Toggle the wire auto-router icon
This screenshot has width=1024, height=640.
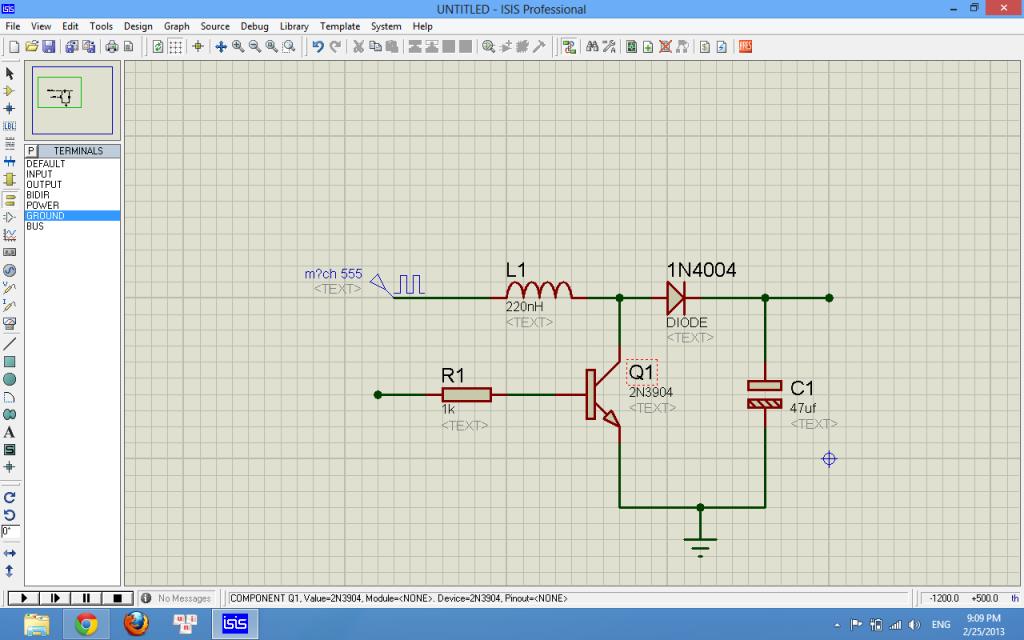pyautogui.click(x=568, y=46)
